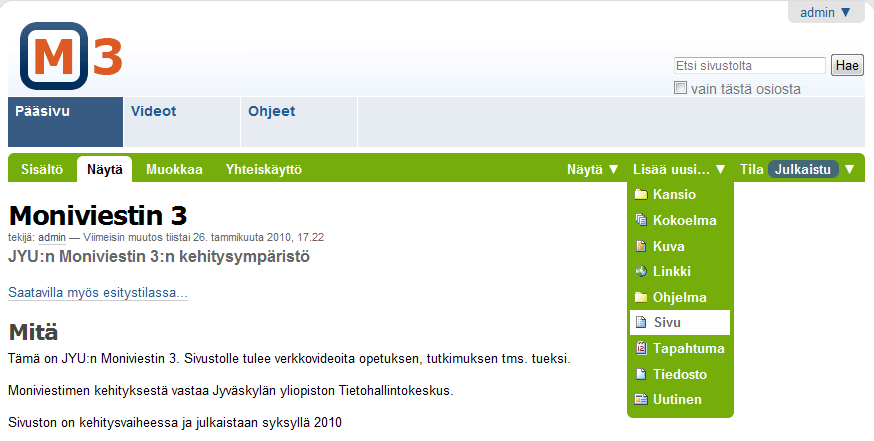Screen dimensions: 874x441
Task: Open the Pääsivu navigation tab
Action: click(x=65, y=122)
